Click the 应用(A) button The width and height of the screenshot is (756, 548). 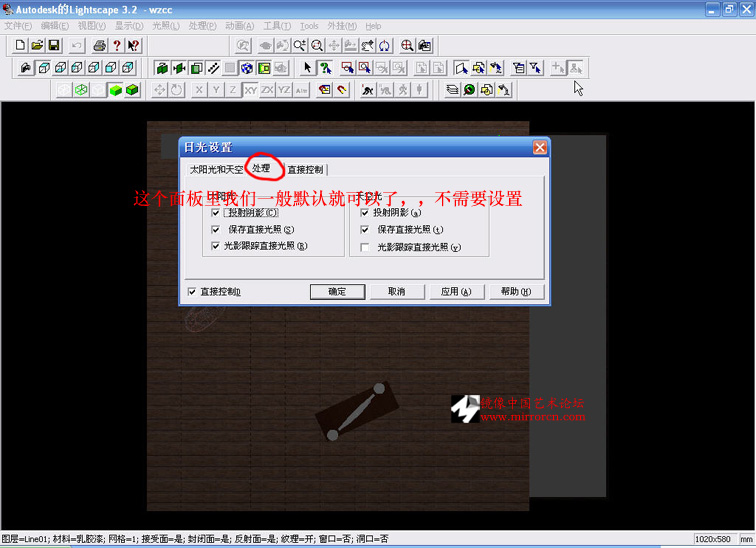point(456,292)
